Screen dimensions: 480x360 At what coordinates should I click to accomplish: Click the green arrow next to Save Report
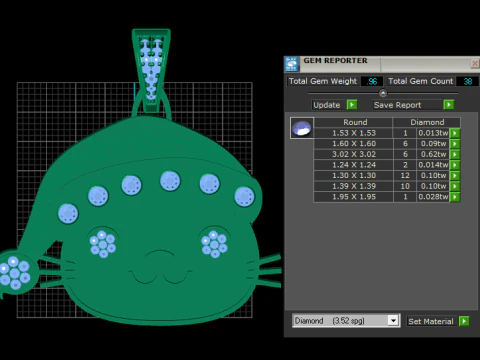pos(449,105)
